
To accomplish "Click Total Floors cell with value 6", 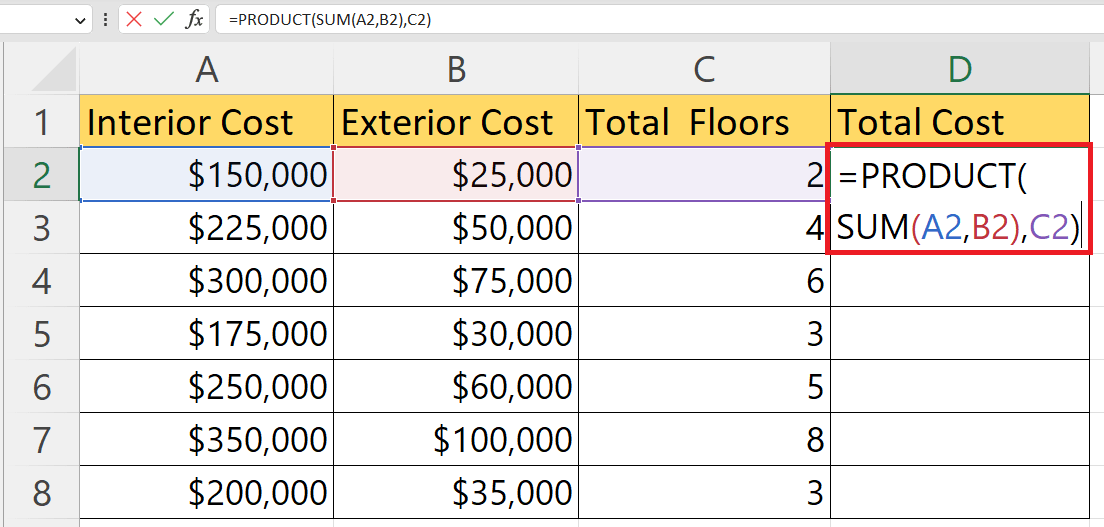I will 704,280.
